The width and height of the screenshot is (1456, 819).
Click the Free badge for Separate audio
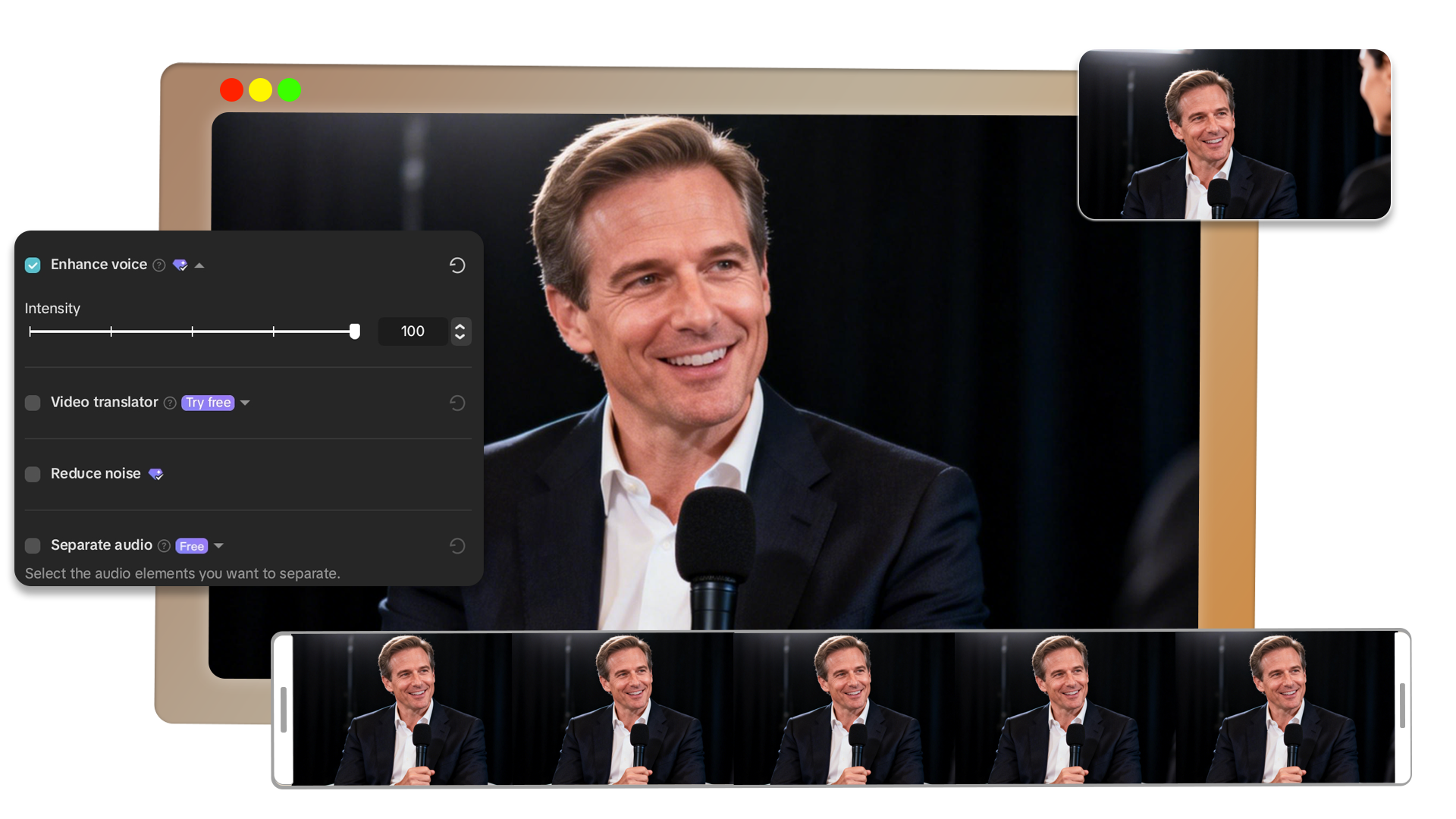[192, 545]
